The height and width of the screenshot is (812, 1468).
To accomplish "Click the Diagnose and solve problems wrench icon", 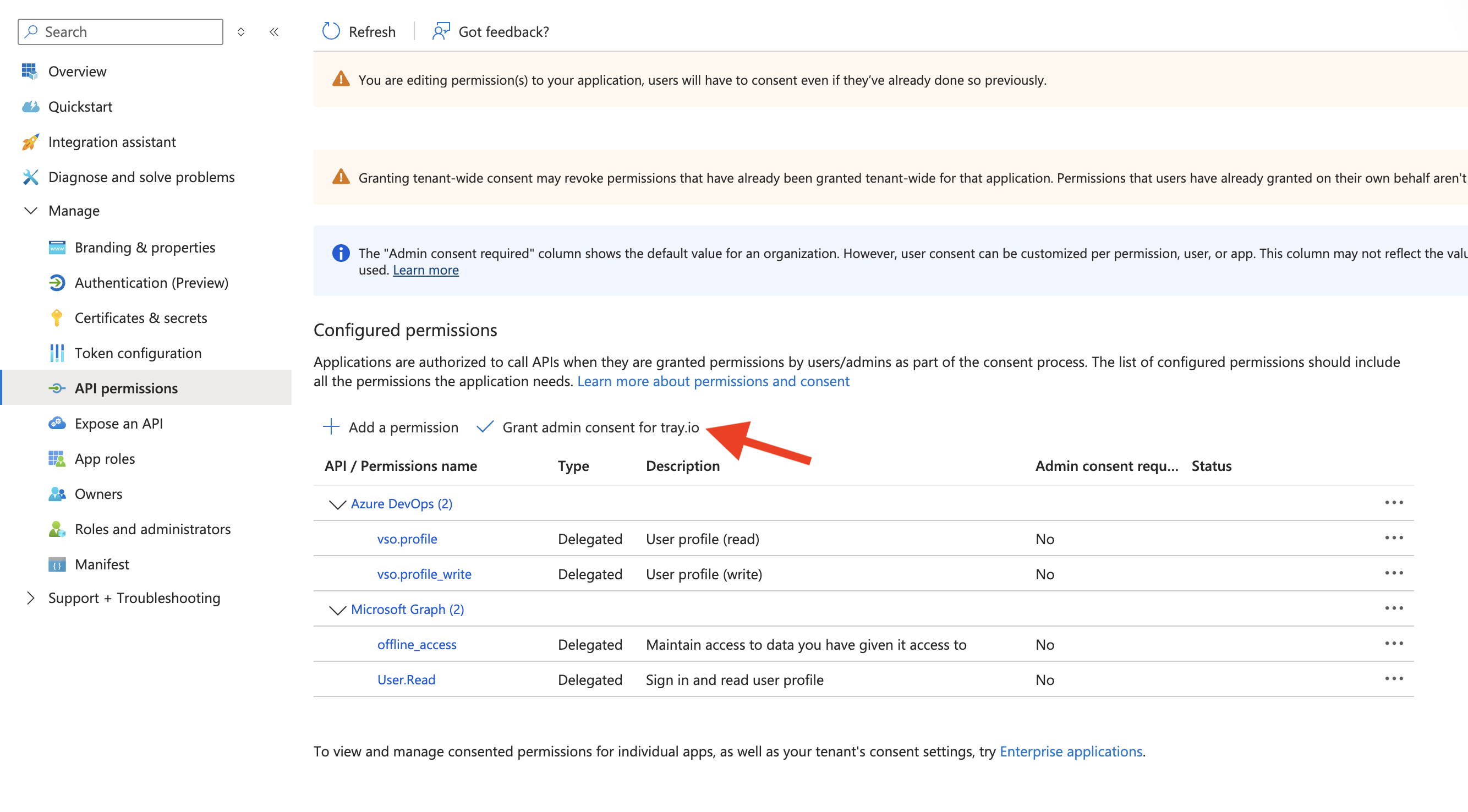I will click(x=30, y=177).
